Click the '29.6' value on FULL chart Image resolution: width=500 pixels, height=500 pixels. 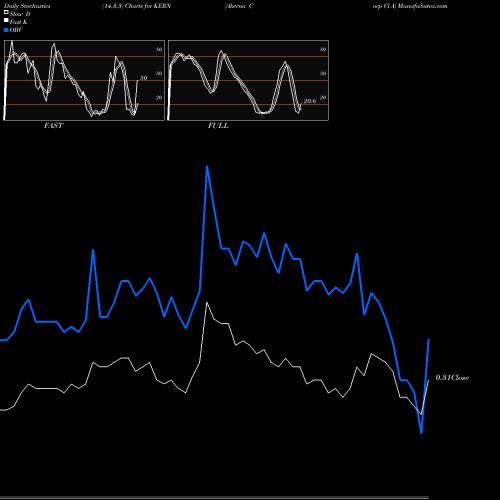[310, 101]
